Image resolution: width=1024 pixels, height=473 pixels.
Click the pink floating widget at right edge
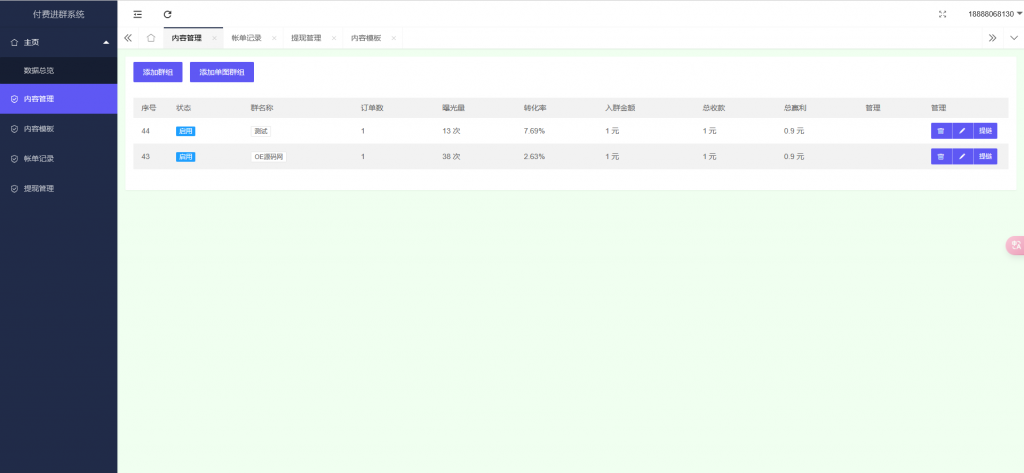[1015, 245]
